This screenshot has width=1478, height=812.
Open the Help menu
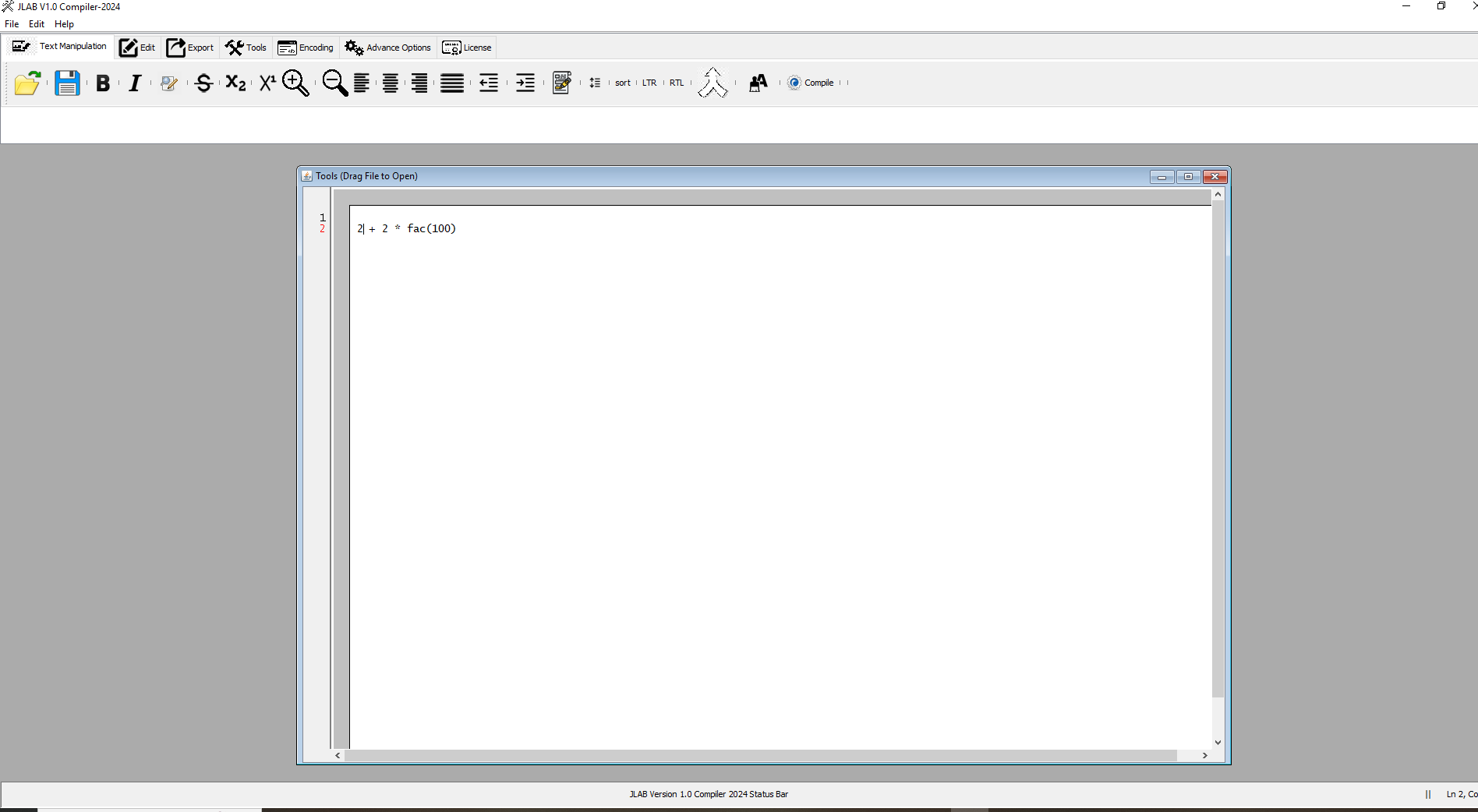(64, 24)
